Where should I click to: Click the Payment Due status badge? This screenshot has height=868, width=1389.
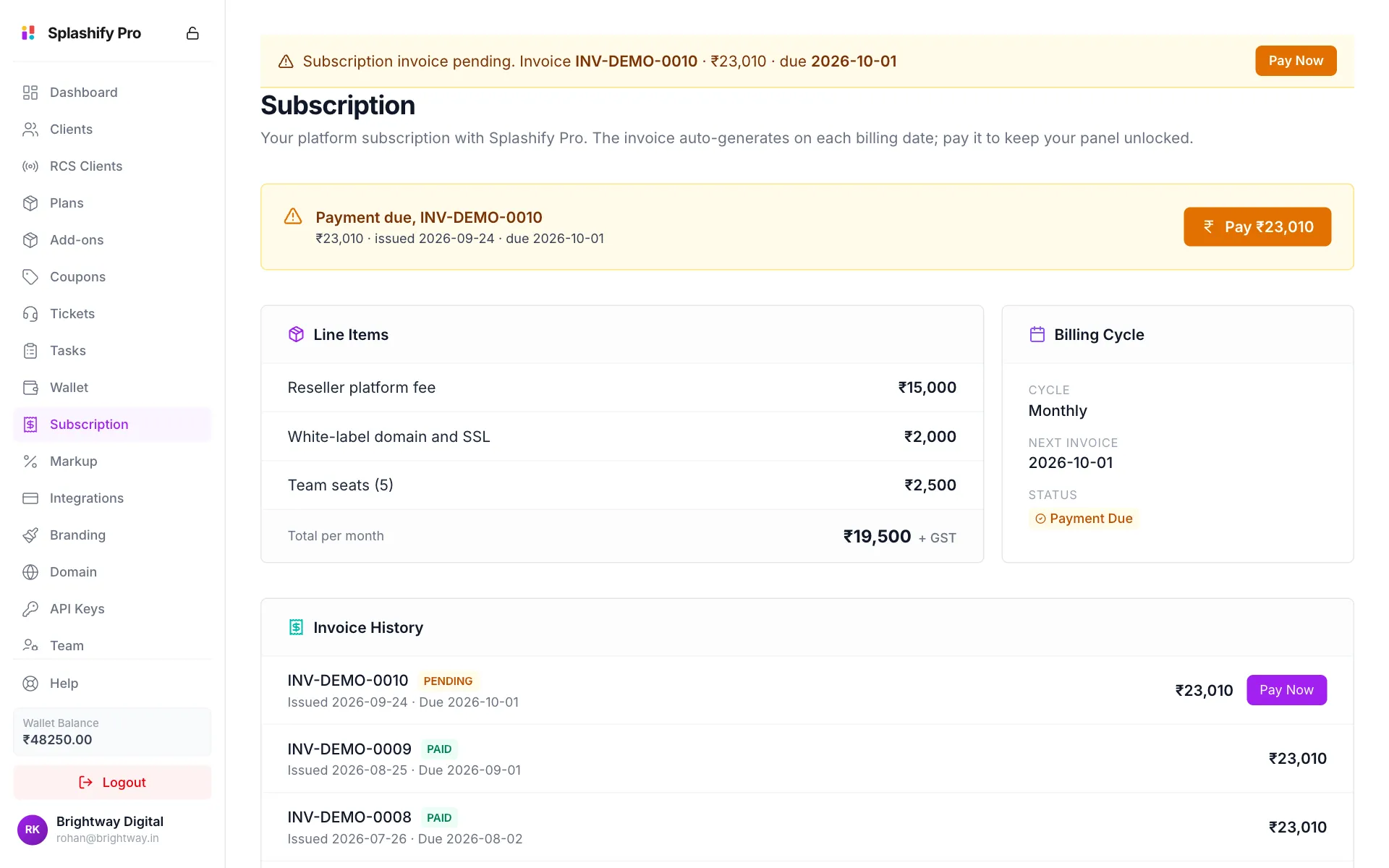click(1084, 519)
